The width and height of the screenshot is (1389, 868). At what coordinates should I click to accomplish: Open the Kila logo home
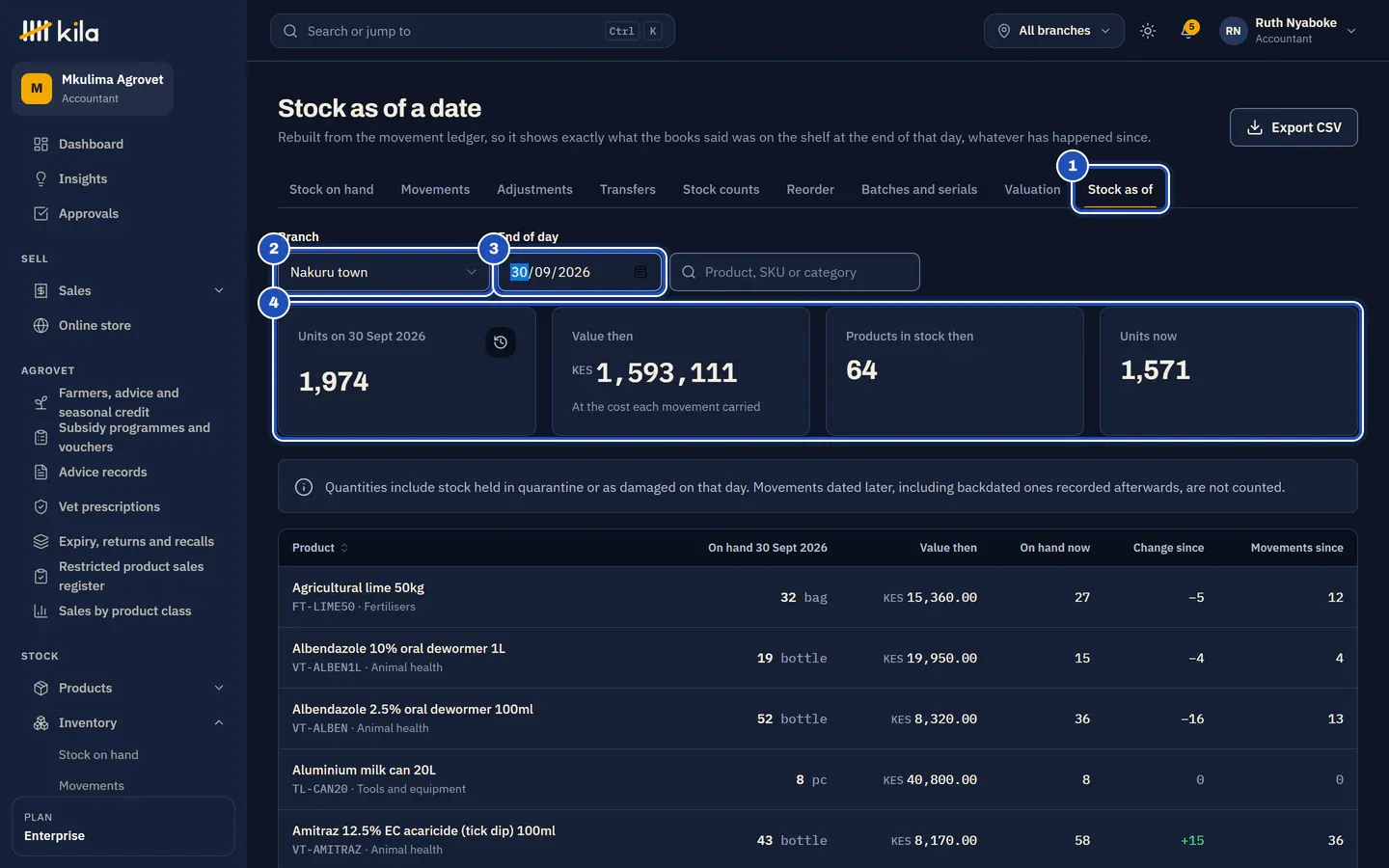(59, 31)
